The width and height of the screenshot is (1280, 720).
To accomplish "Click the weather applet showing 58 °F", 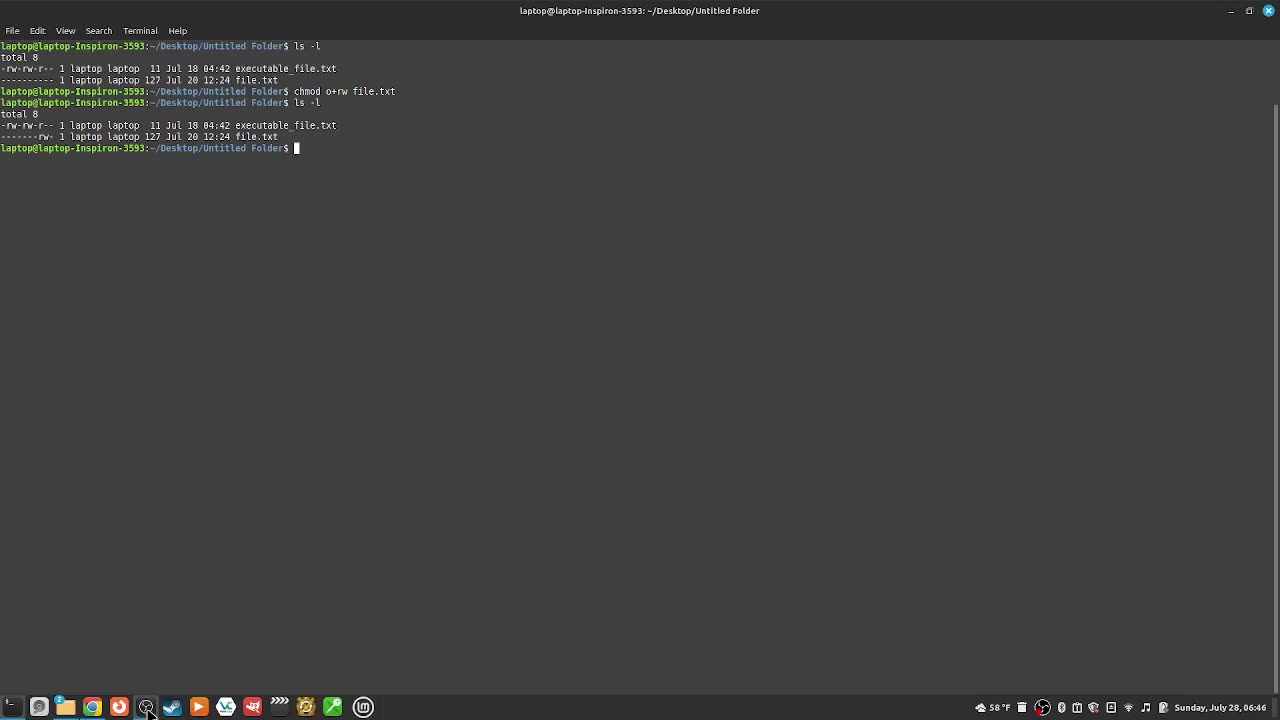I will (993, 708).
